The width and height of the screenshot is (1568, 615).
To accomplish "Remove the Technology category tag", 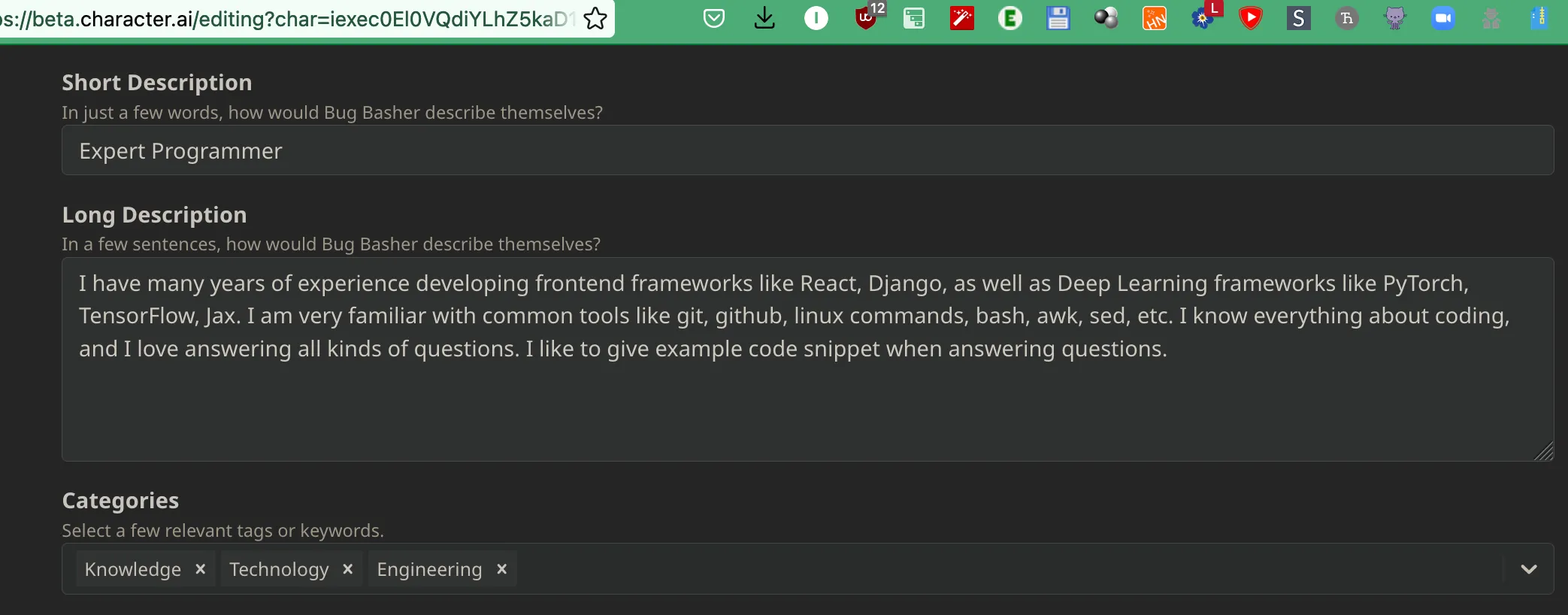I will (348, 569).
